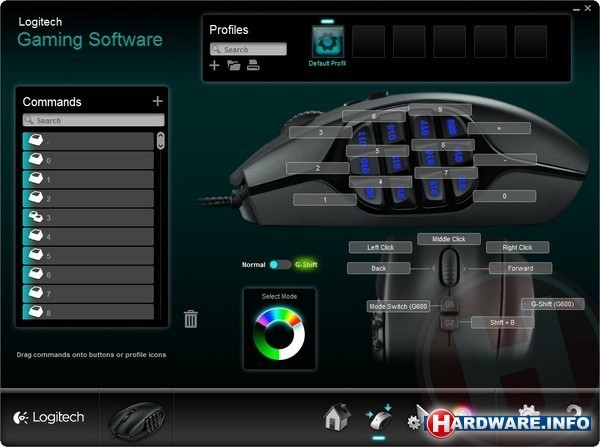600x447 pixels.
Task: Open the Home screen icon
Action: pos(337,417)
